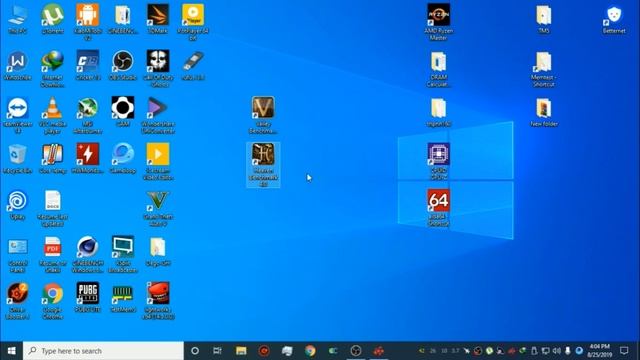Switch to OBS Studio on taskbar

point(356,351)
